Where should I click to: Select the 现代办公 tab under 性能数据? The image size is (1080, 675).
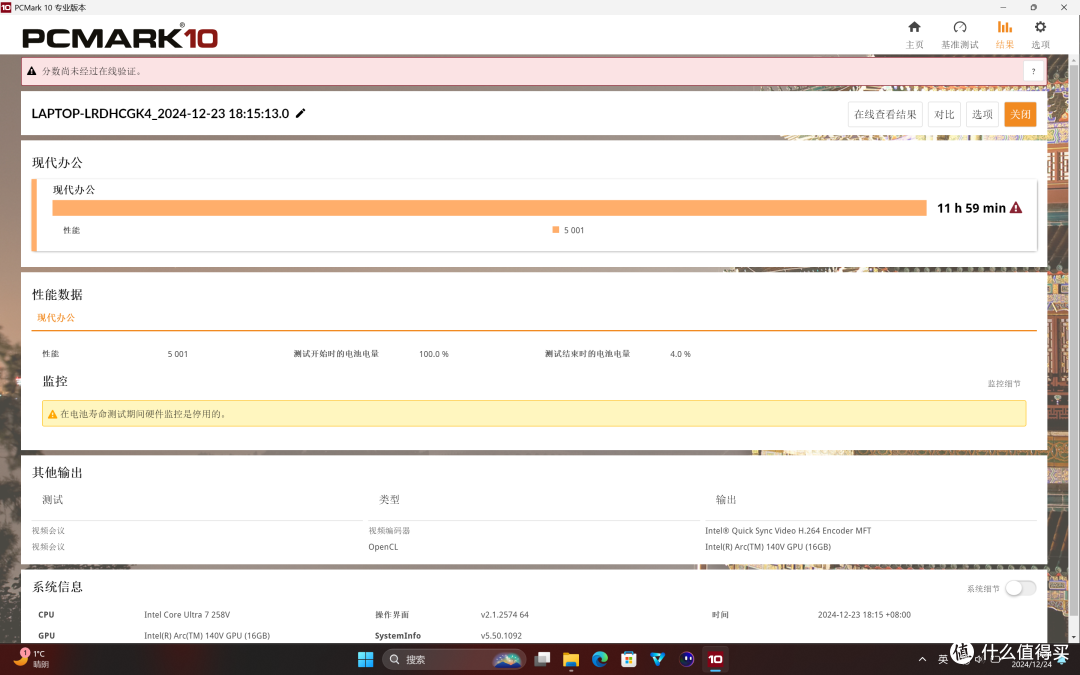point(57,317)
